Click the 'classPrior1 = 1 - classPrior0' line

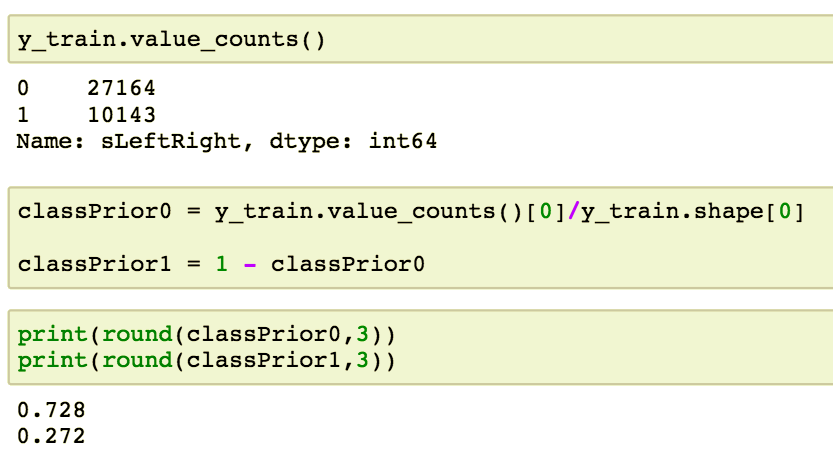221,264
